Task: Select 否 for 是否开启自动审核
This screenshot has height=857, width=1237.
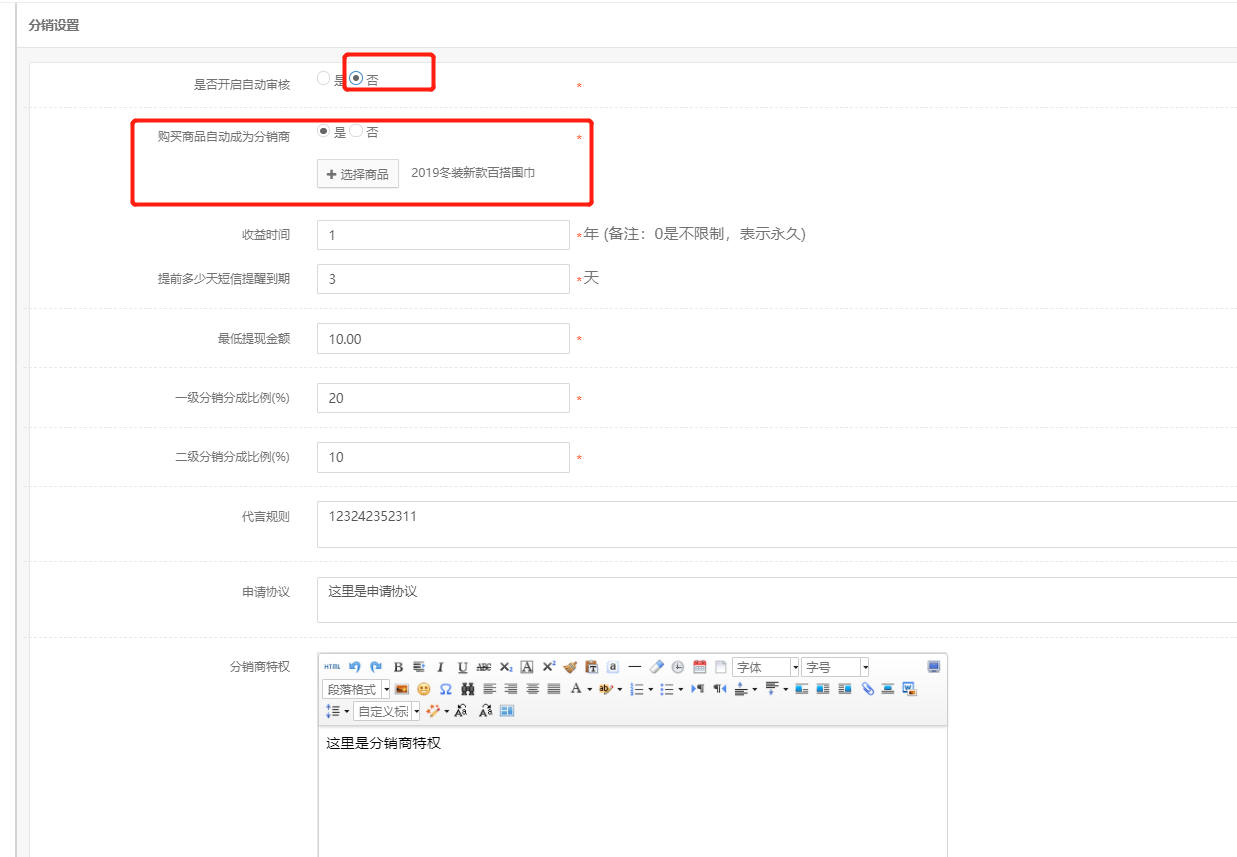Action: [x=356, y=78]
